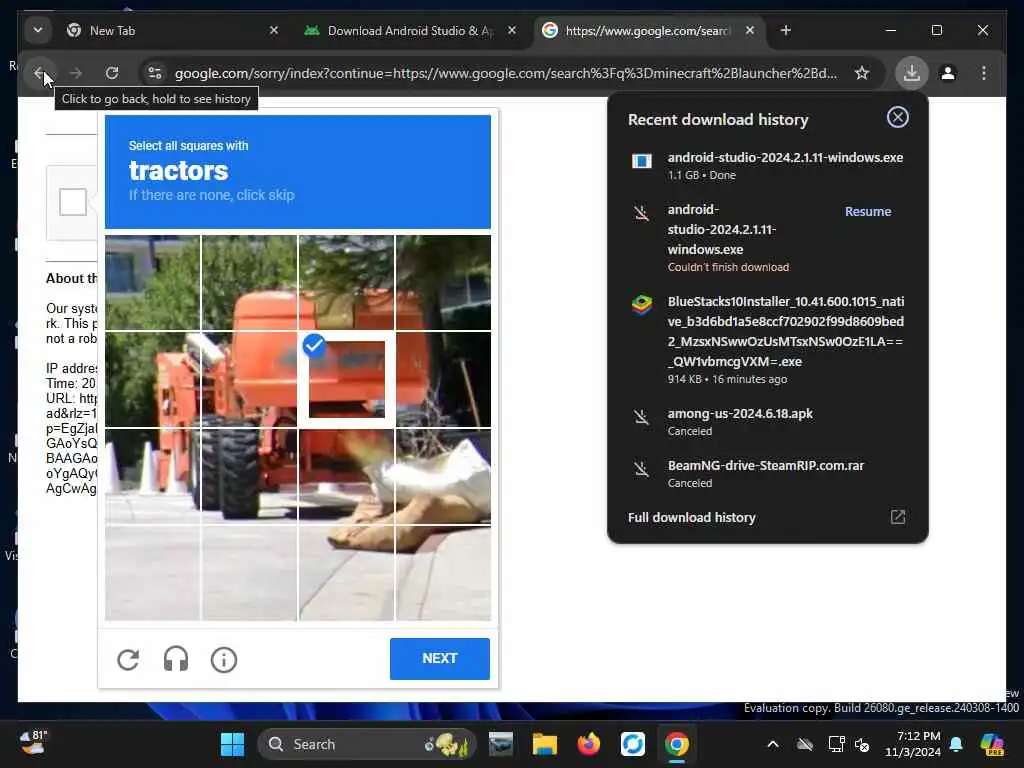Bookmark this page with the star icon
This screenshot has height=768, width=1024.
(862, 73)
